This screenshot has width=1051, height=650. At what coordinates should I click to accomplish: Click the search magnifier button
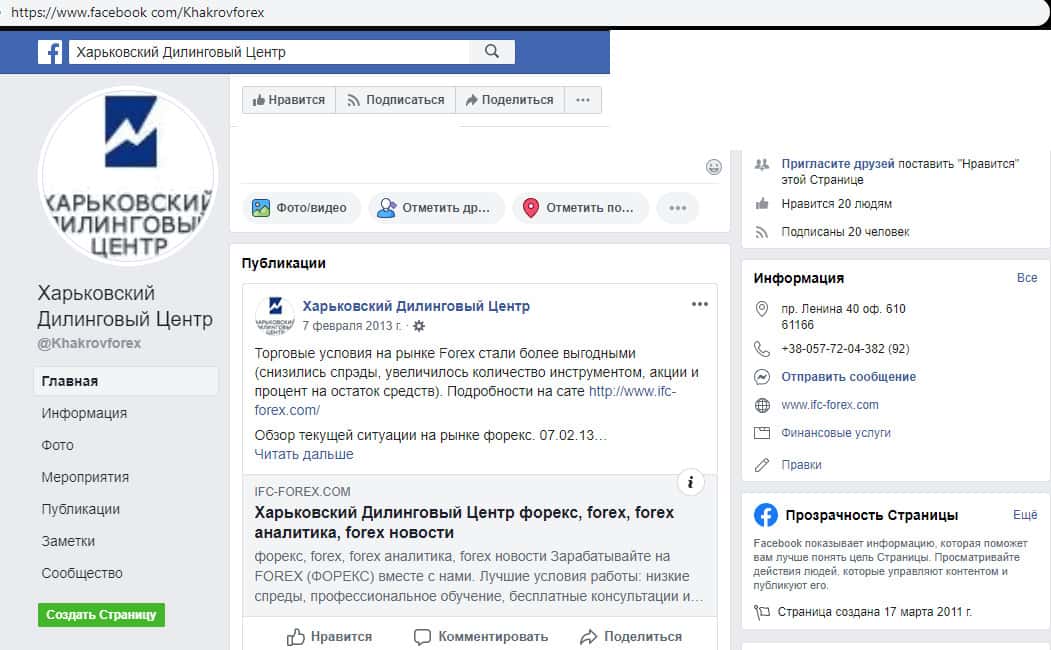click(492, 52)
